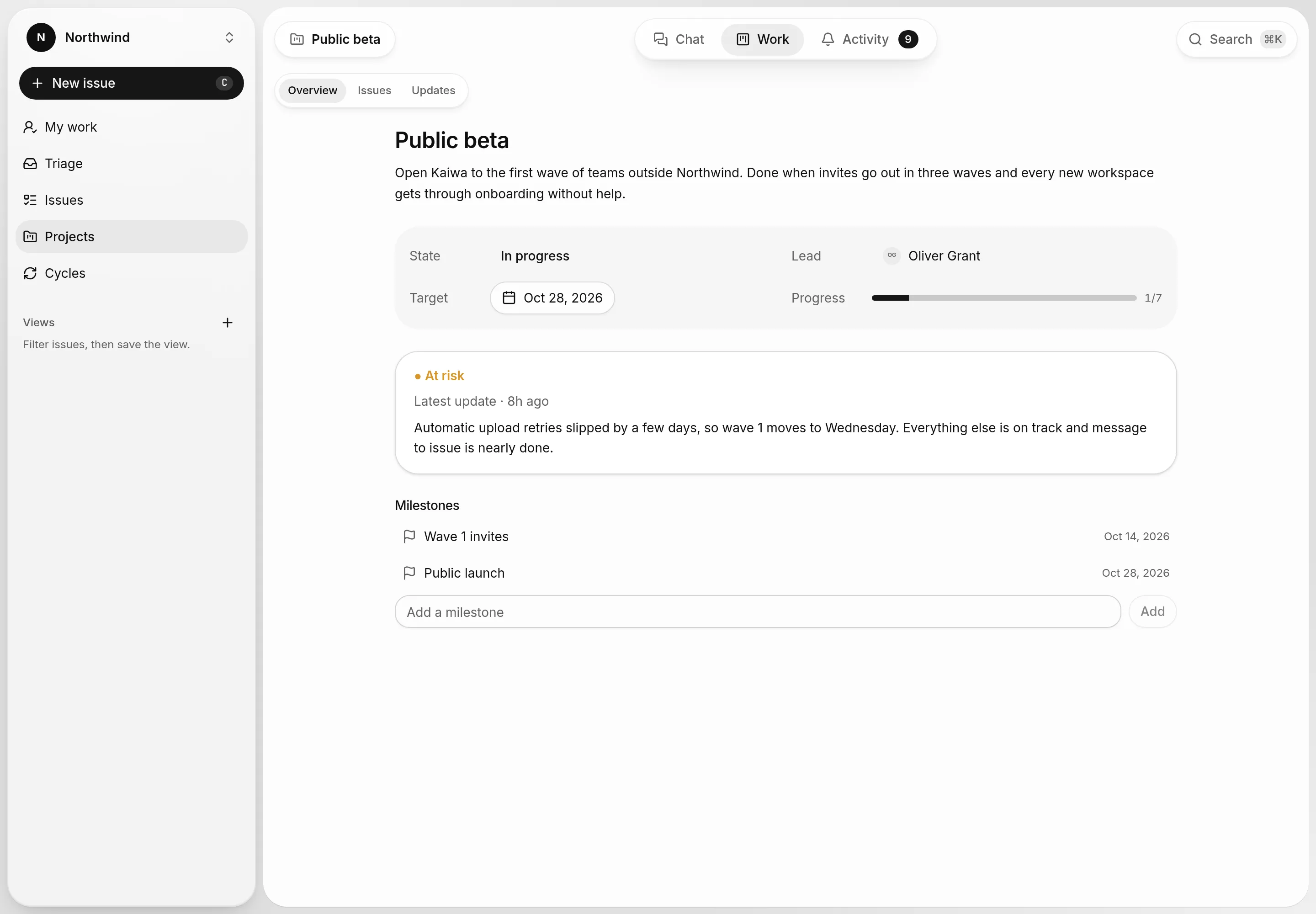Open the Updates sub-tab
Screen dimensions: 1316x914
434,90
